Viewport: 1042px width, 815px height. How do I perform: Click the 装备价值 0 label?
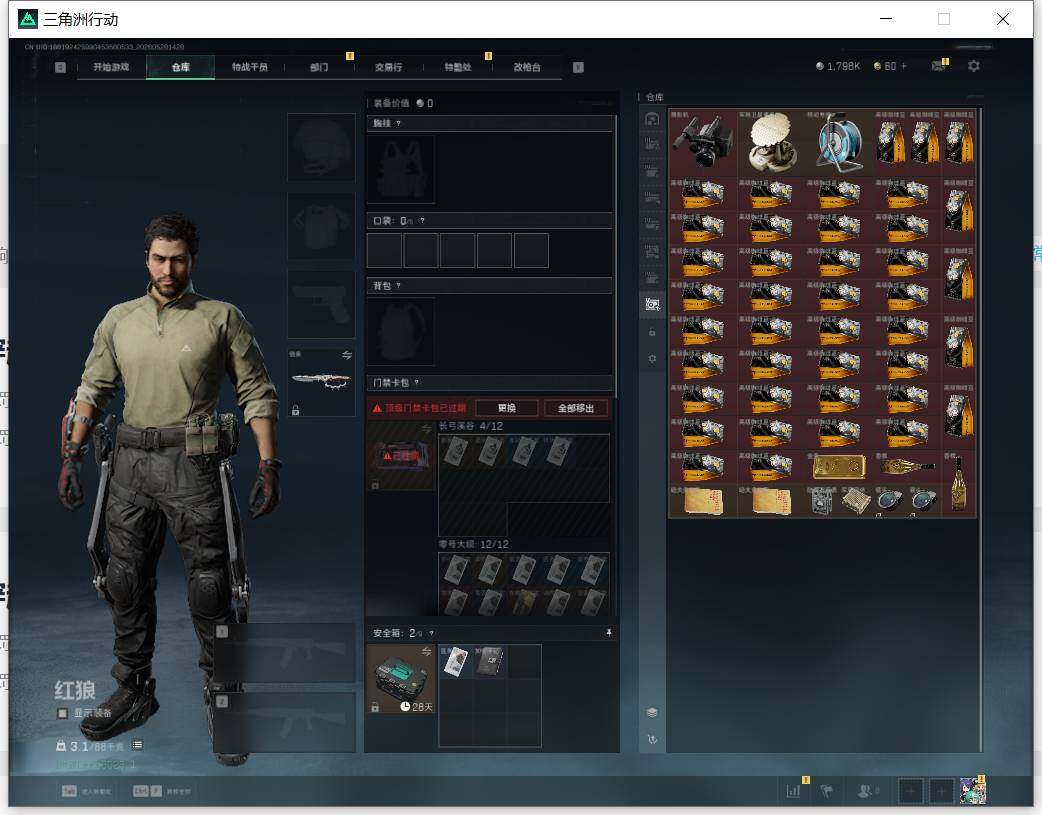403,103
